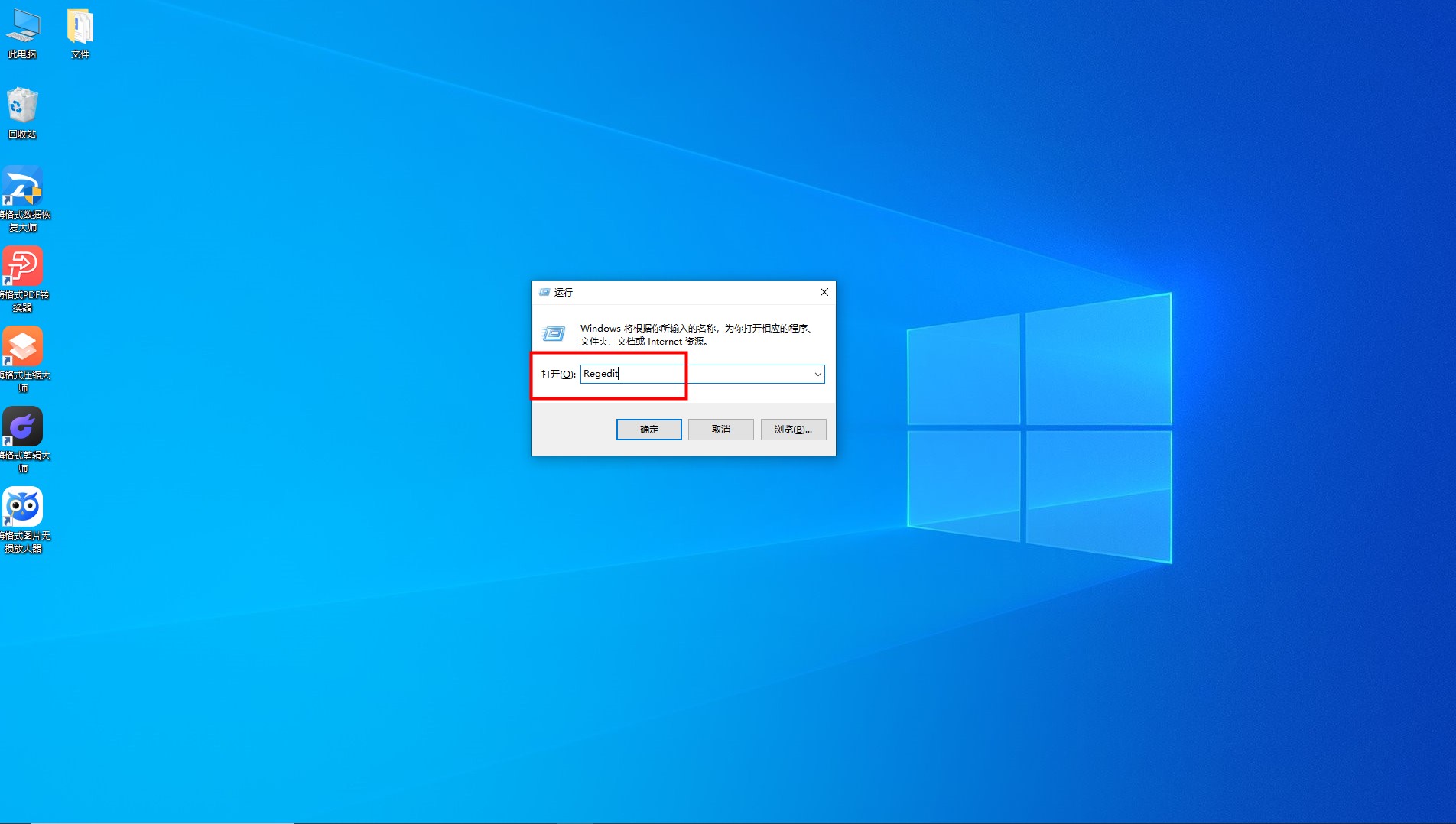
Task: Select the 此电脑 desktop icon
Action: 22,28
